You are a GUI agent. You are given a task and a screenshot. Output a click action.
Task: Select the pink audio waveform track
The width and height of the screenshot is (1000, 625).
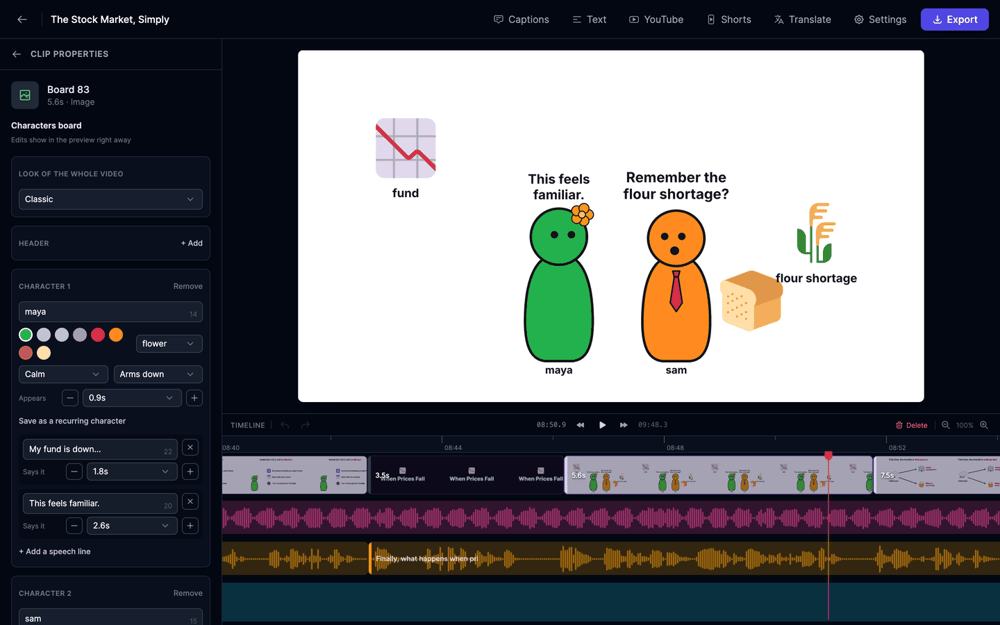tap(611, 517)
